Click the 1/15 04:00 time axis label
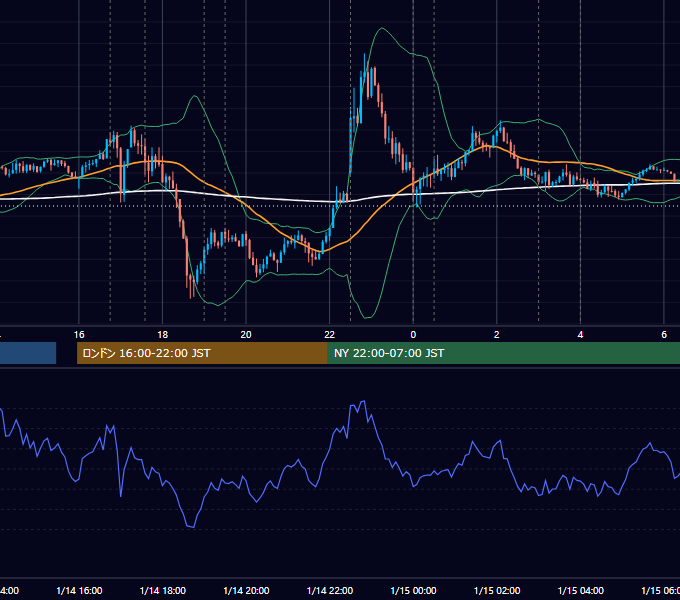This screenshot has width=680, height=600. pos(581,590)
